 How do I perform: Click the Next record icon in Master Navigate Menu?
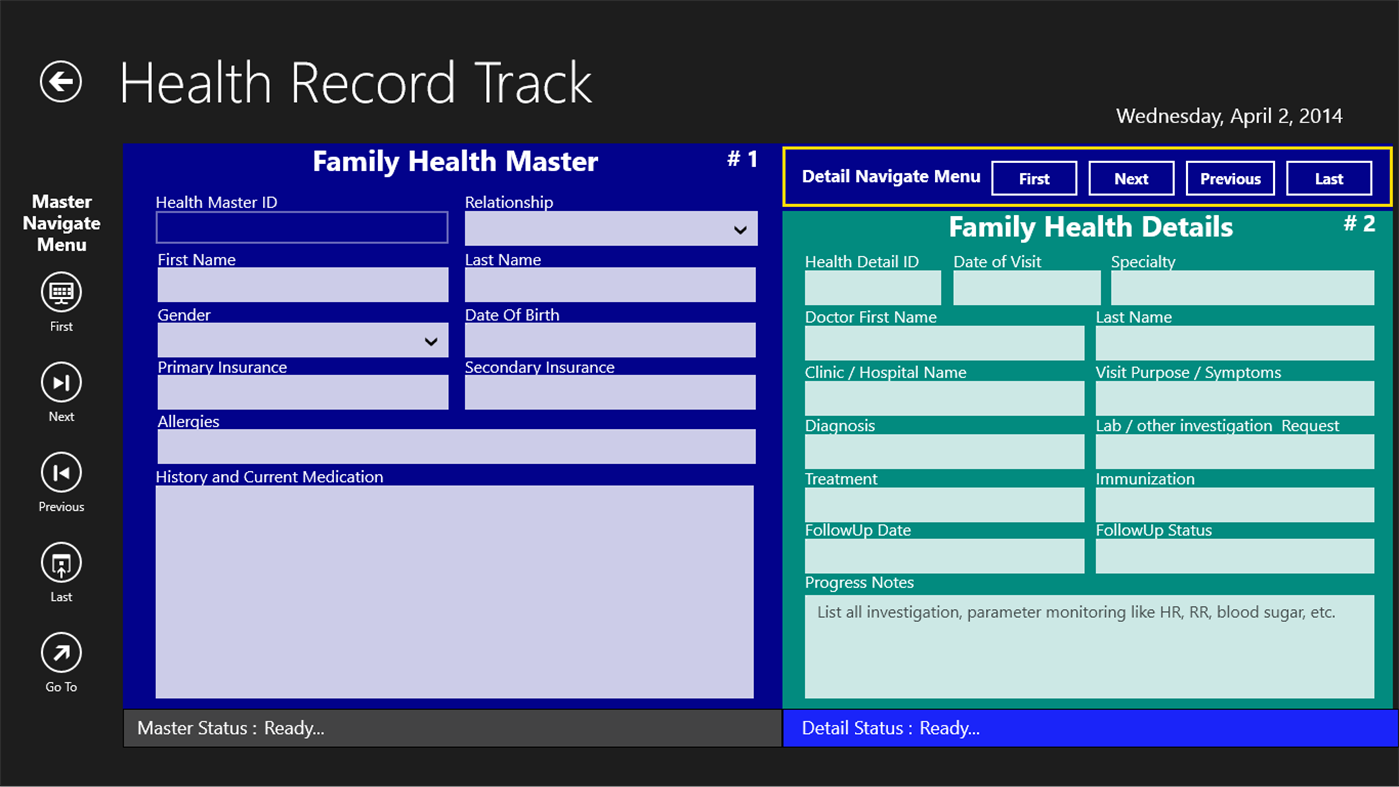61,383
